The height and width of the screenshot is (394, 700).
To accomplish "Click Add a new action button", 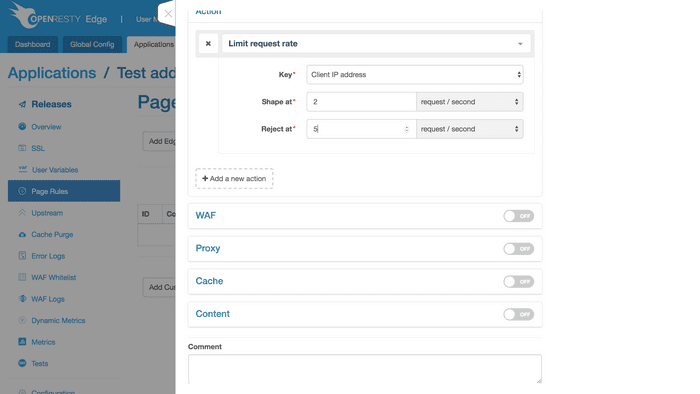I will pos(234,178).
